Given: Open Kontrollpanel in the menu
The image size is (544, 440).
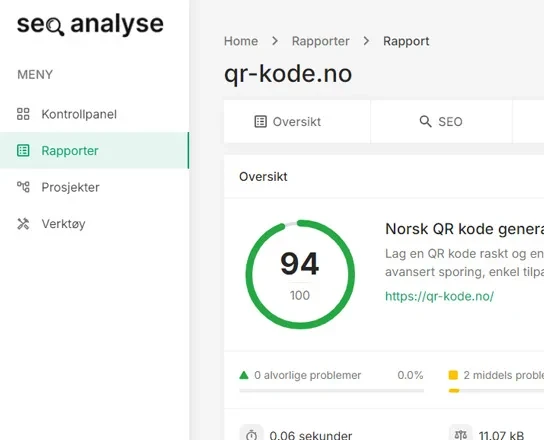Looking at the screenshot, I should point(94,114).
